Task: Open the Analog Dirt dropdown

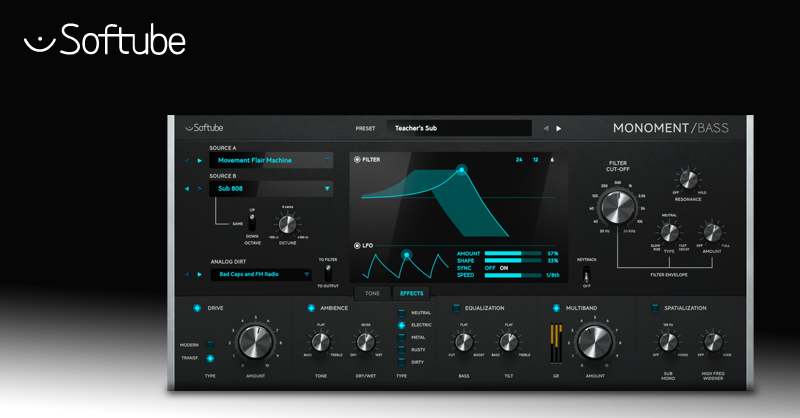Action: click(261, 275)
